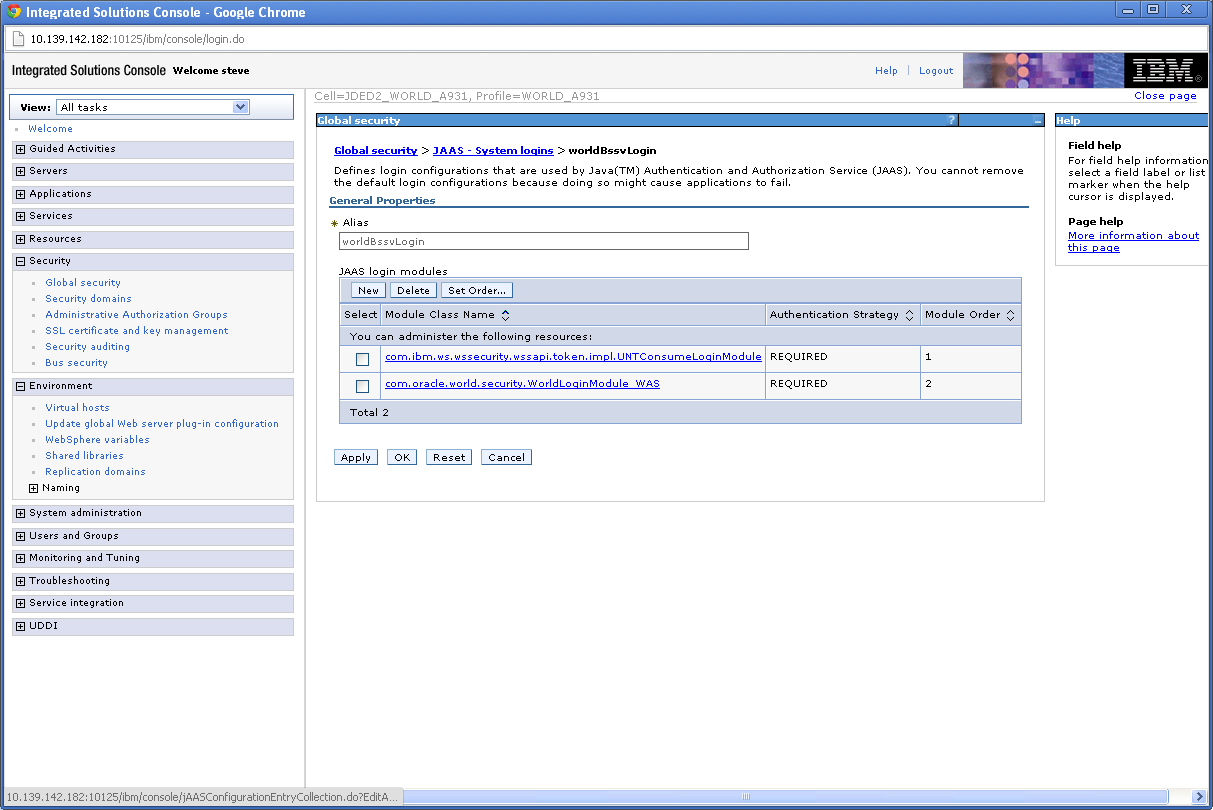Open UNTConsumeLoginModule class link

(x=573, y=357)
